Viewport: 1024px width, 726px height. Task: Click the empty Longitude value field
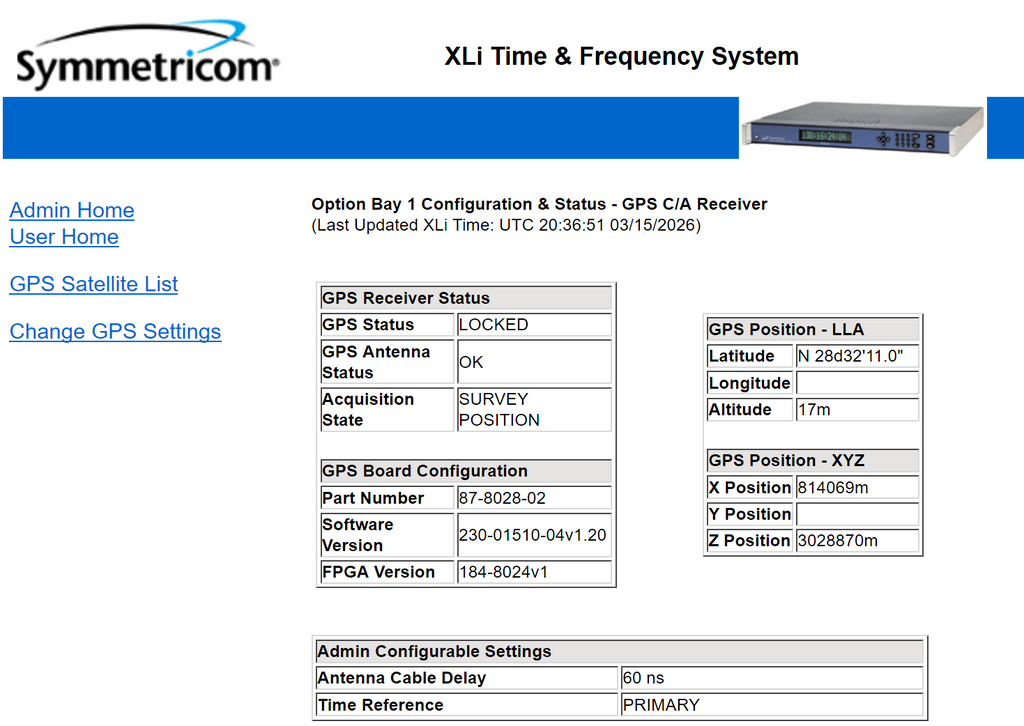[x=856, y=383]
